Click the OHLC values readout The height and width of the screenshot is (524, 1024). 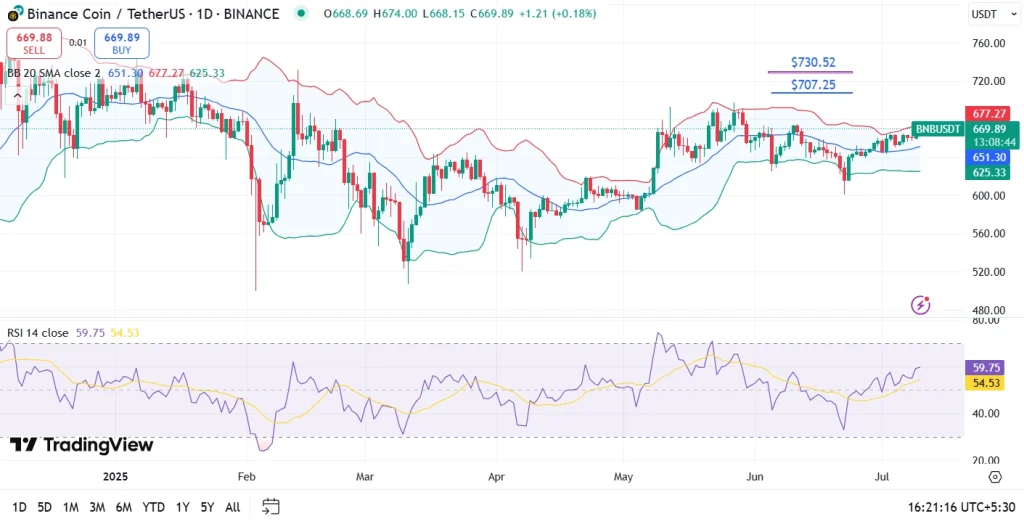[x=459, y=13]
